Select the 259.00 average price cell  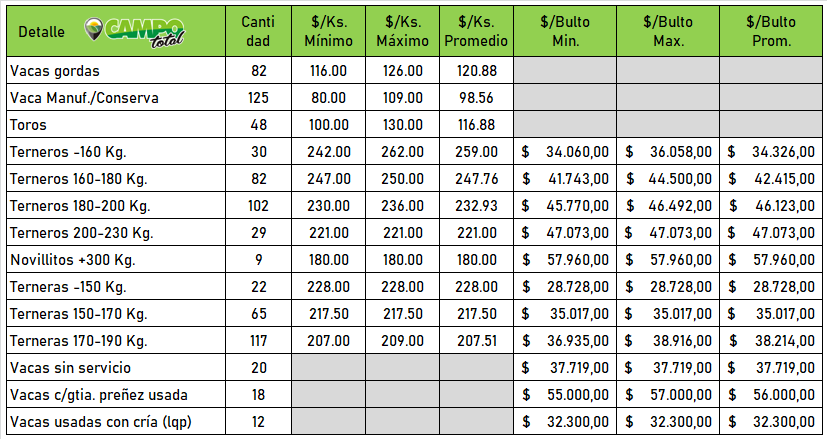476,152
